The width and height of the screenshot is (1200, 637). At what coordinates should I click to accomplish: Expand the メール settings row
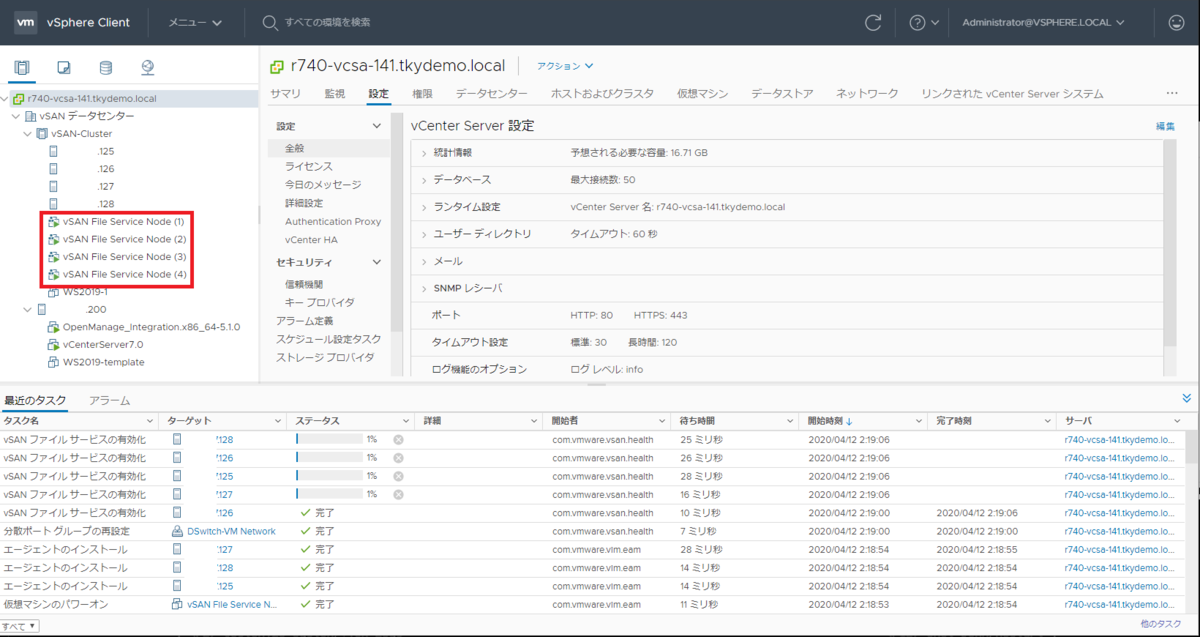click(424, 261)
